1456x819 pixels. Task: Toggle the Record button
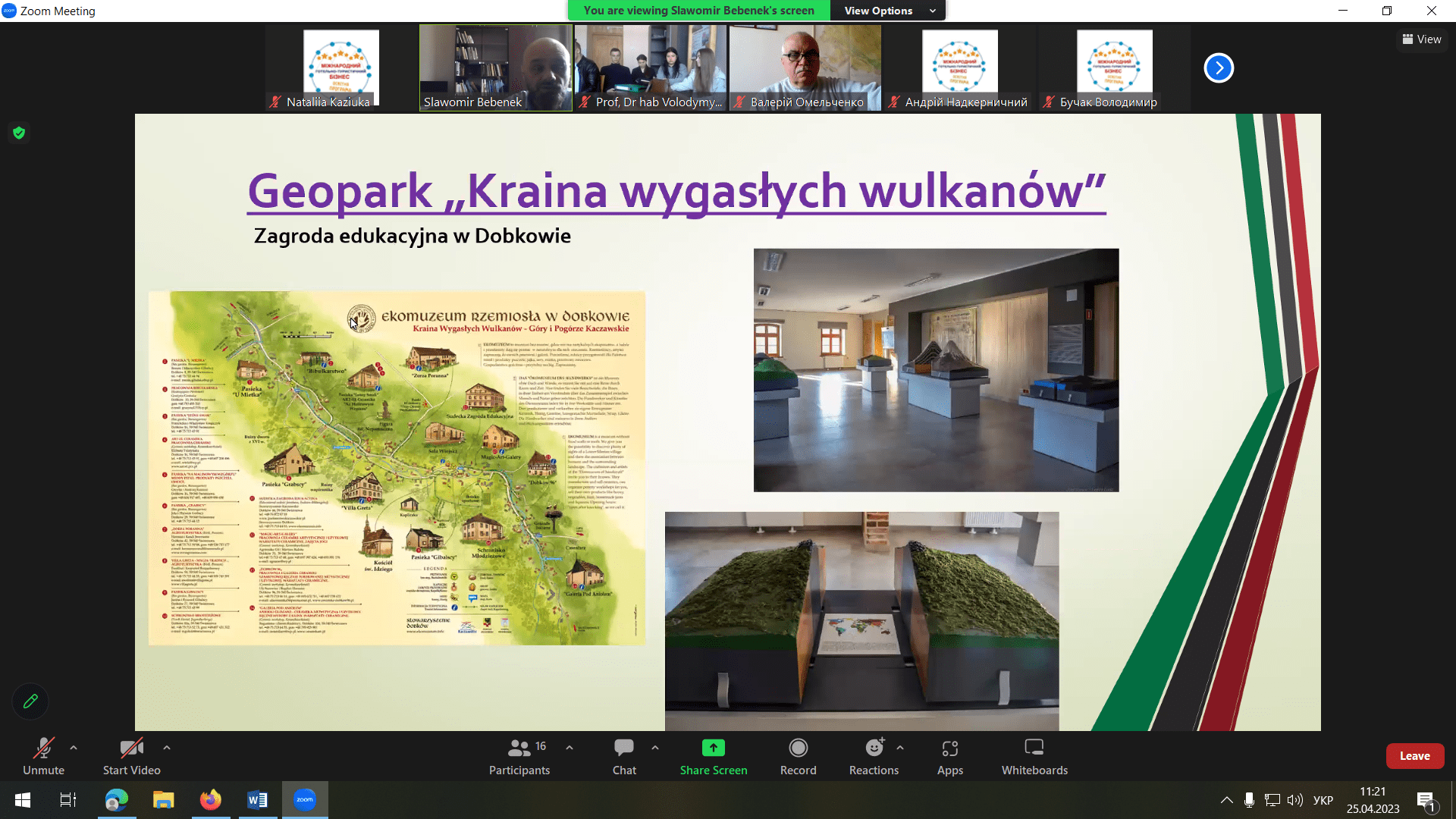(x=798, y=748)
